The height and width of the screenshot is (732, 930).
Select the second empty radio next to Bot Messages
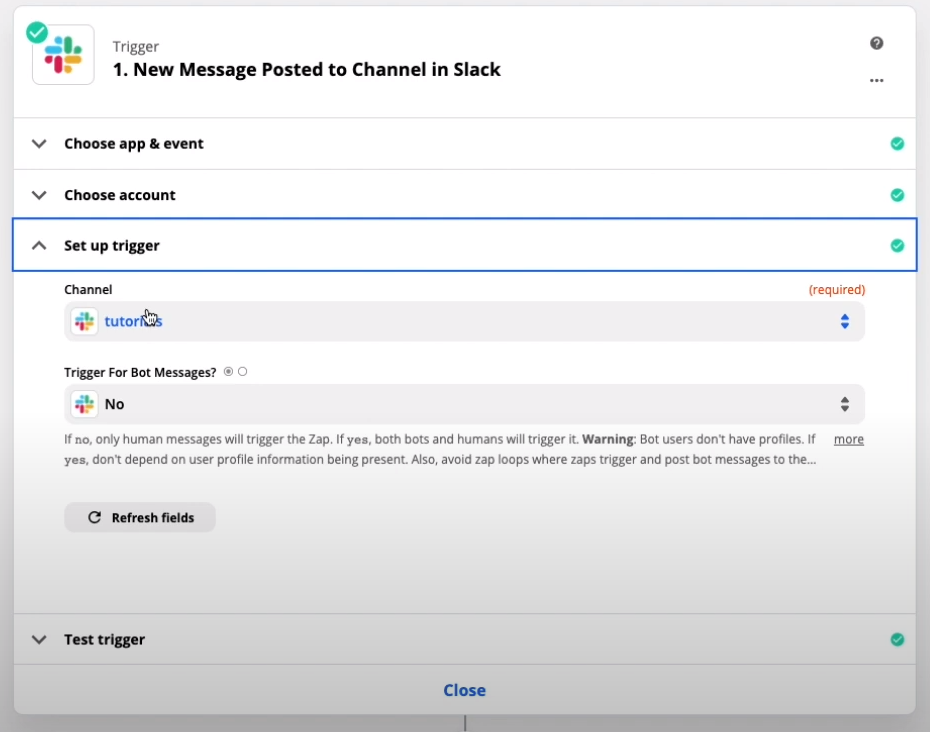(x=243, y=371)
